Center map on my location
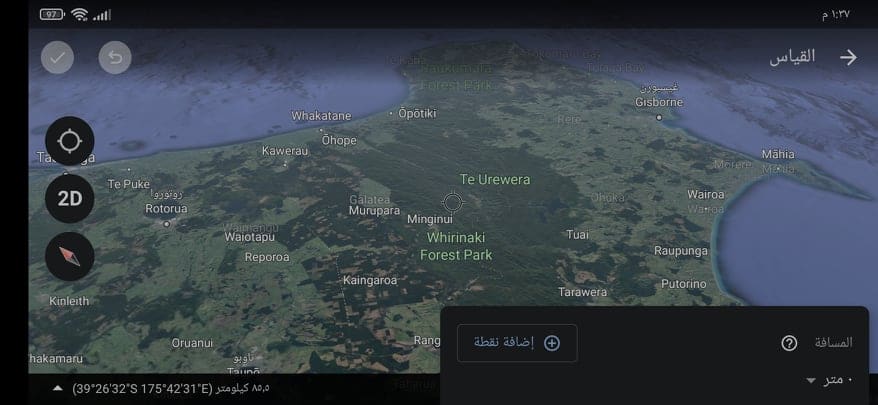Viewport: 878px width, 405px height. tap(69, 141)
